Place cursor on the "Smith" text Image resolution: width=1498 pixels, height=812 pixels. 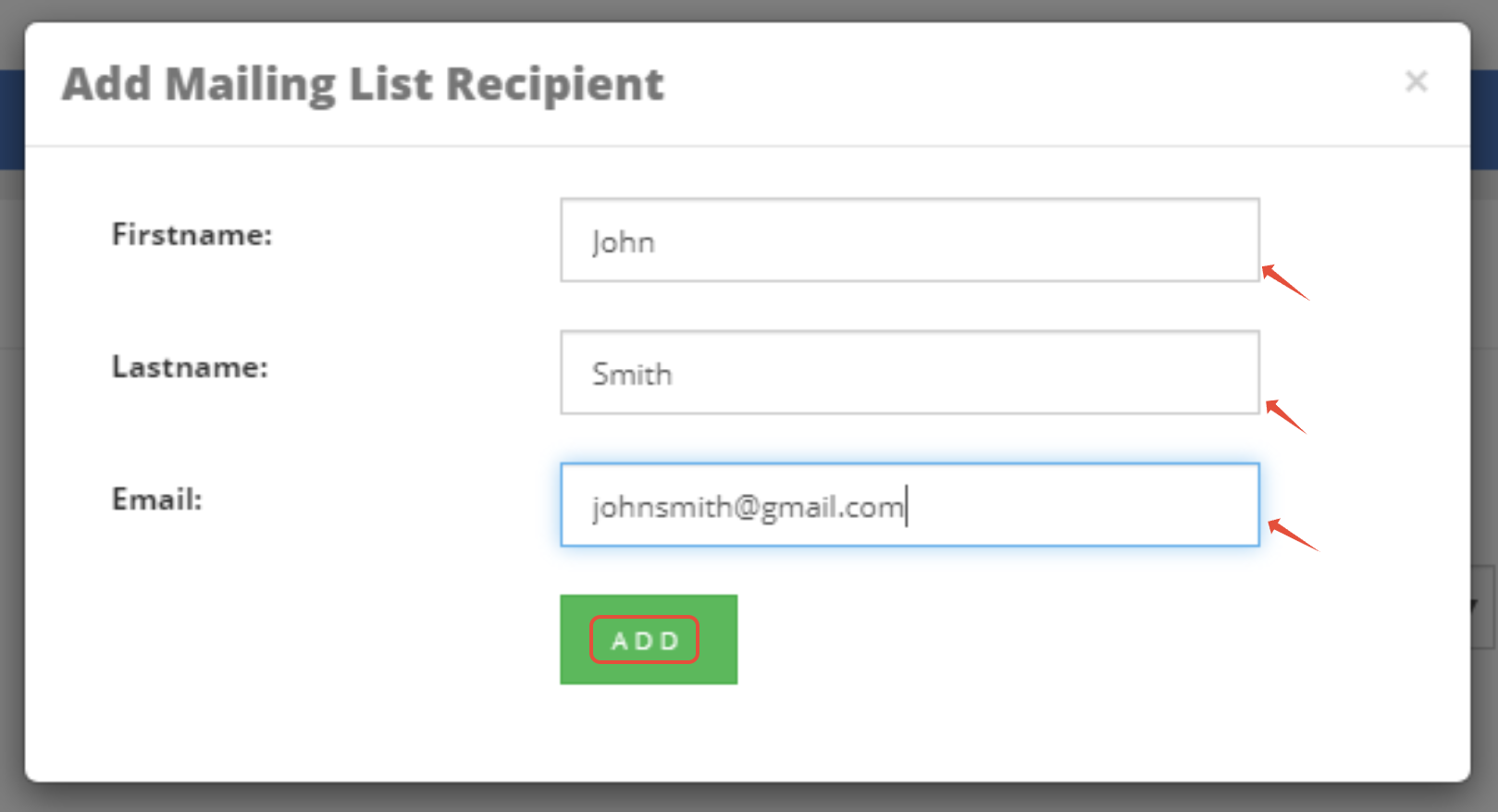[x=632, y=375]
